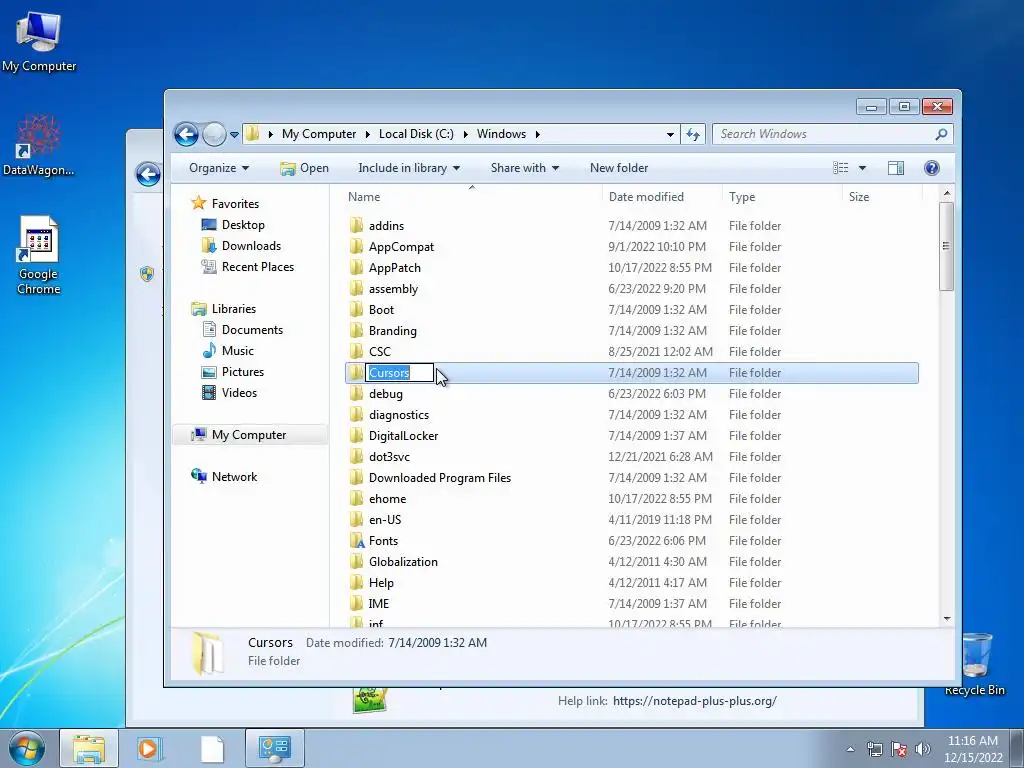Open Downloads in Favorites

tap(251, 246)
